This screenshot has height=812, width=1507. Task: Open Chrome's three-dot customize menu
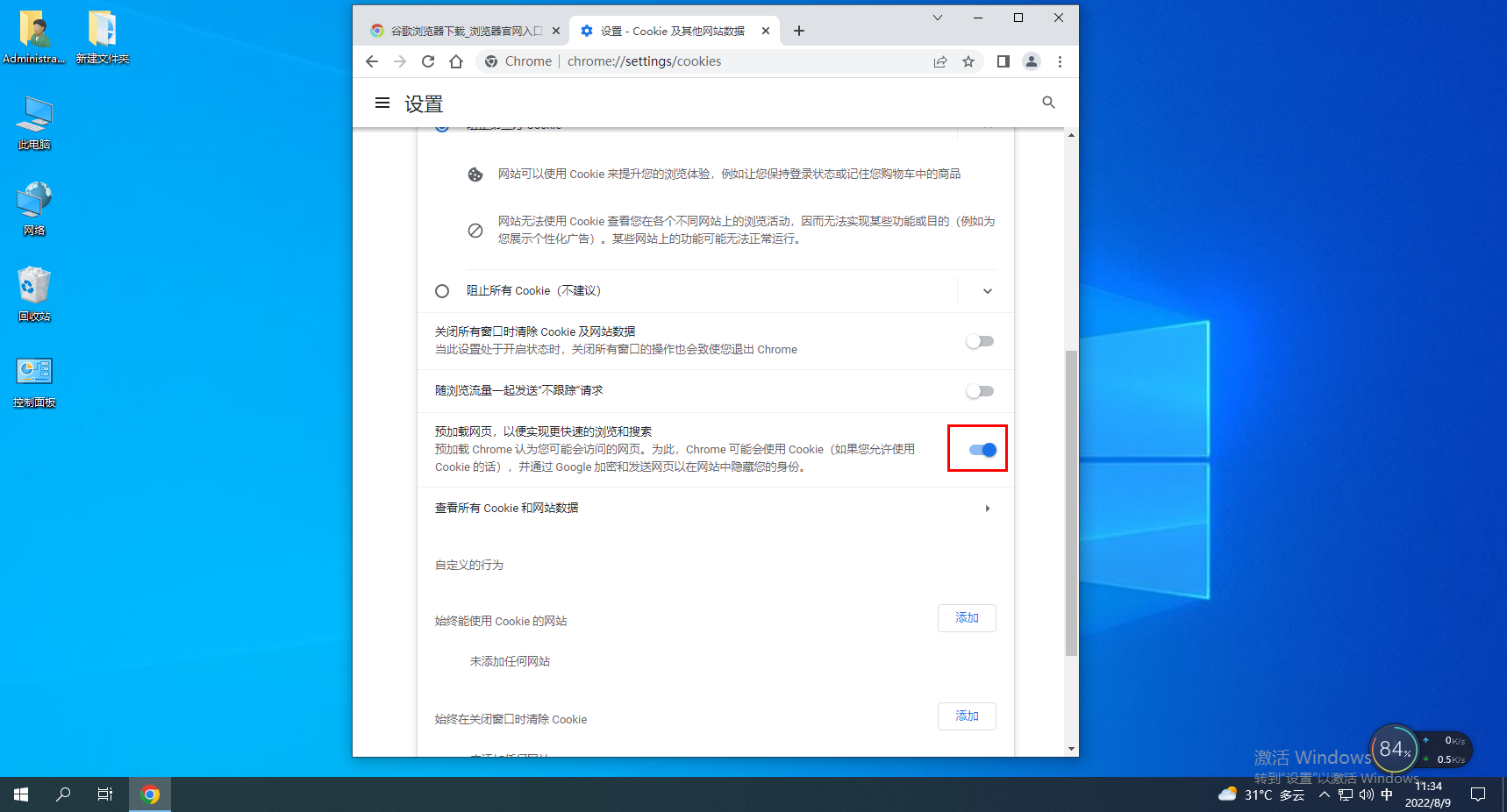(1060, 61)
